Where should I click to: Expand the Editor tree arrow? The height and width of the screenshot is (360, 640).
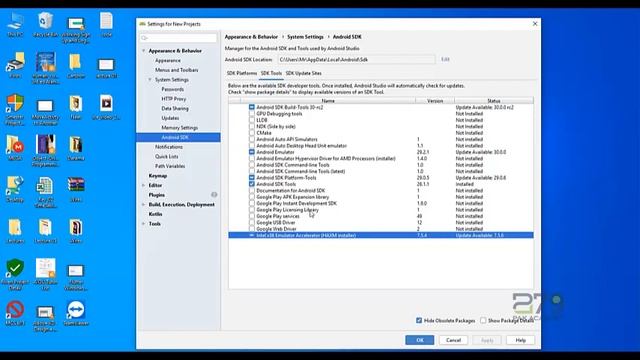click(x=144, y=185)
